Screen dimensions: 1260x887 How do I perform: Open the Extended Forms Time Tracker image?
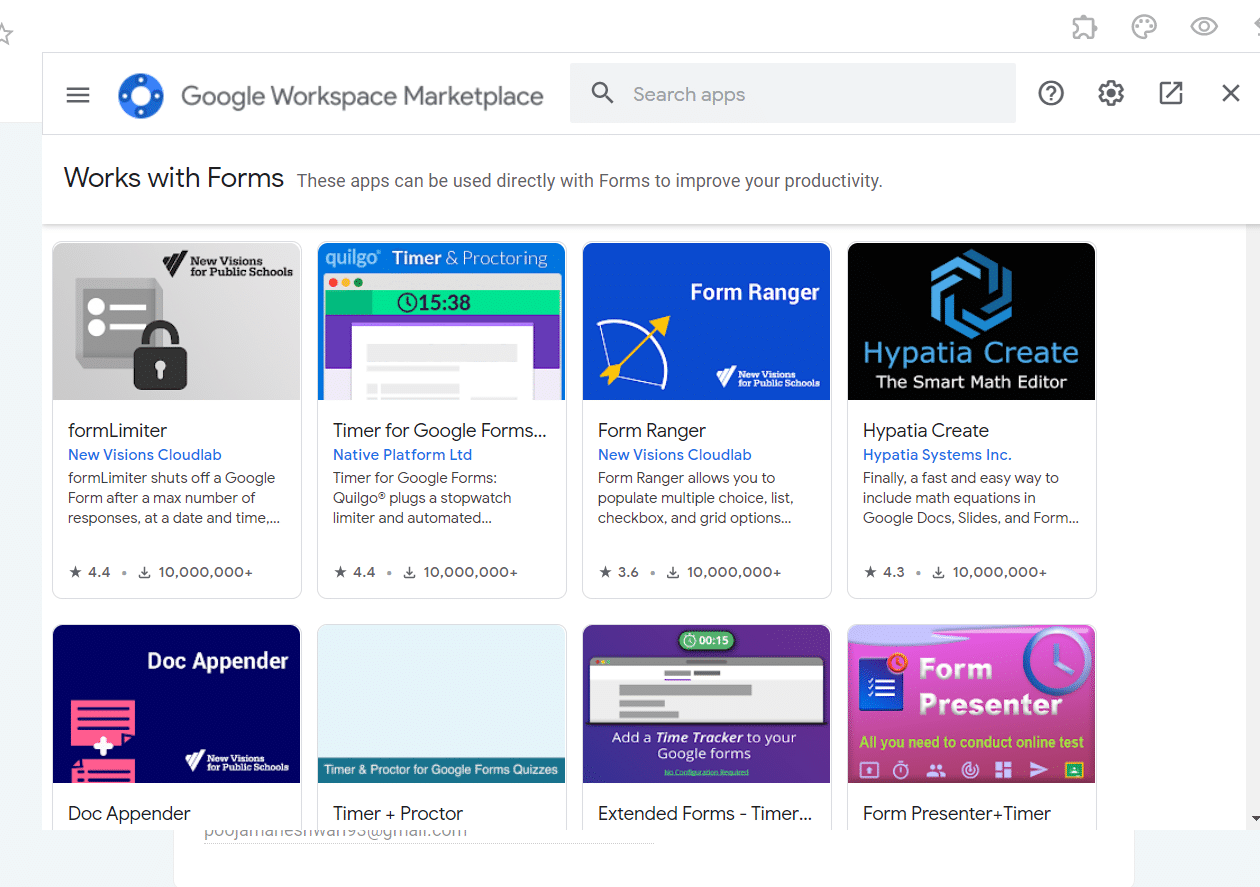(x=707, y=704)
